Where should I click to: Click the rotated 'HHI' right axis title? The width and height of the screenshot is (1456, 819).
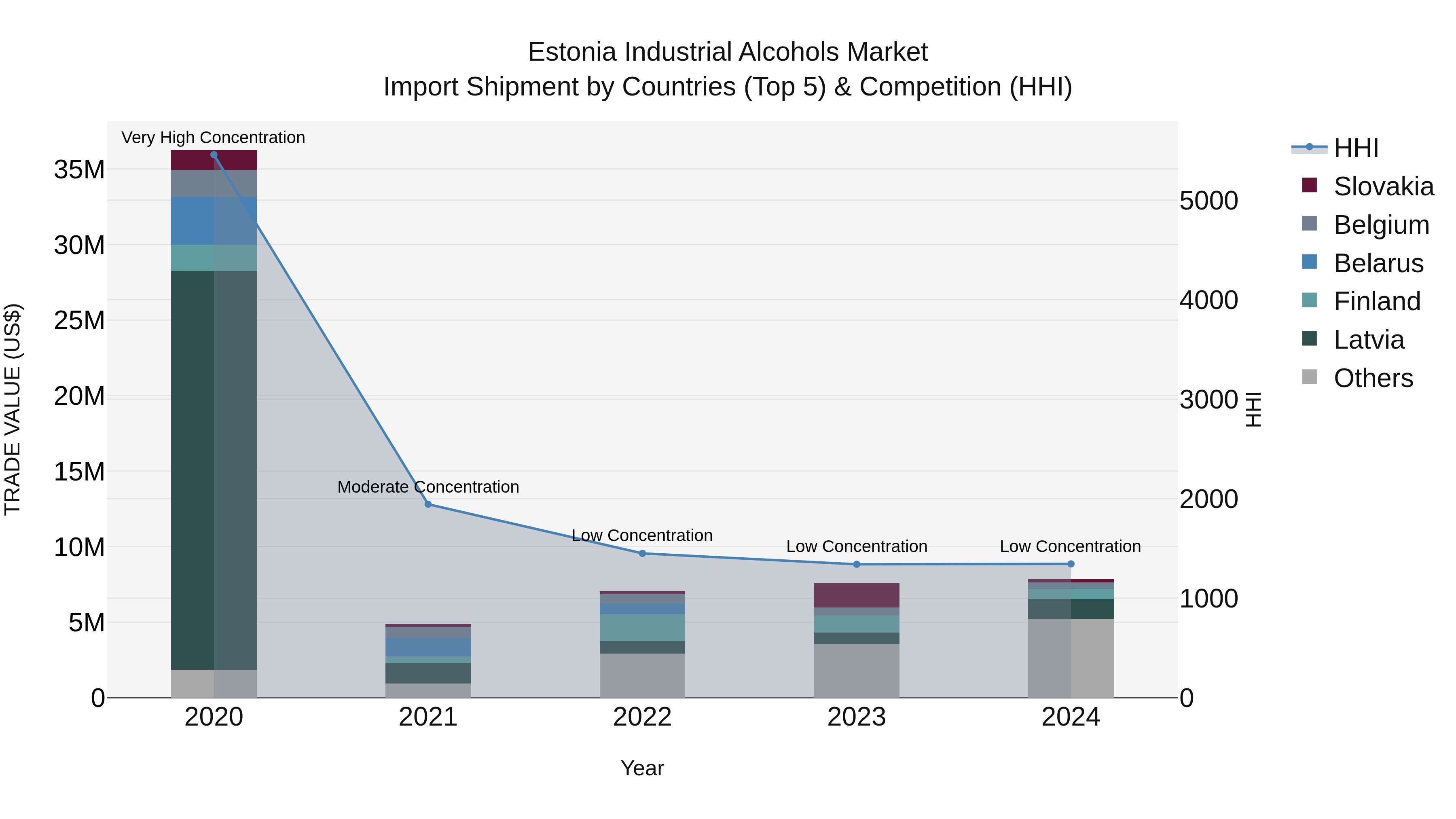click(1253, 409)
